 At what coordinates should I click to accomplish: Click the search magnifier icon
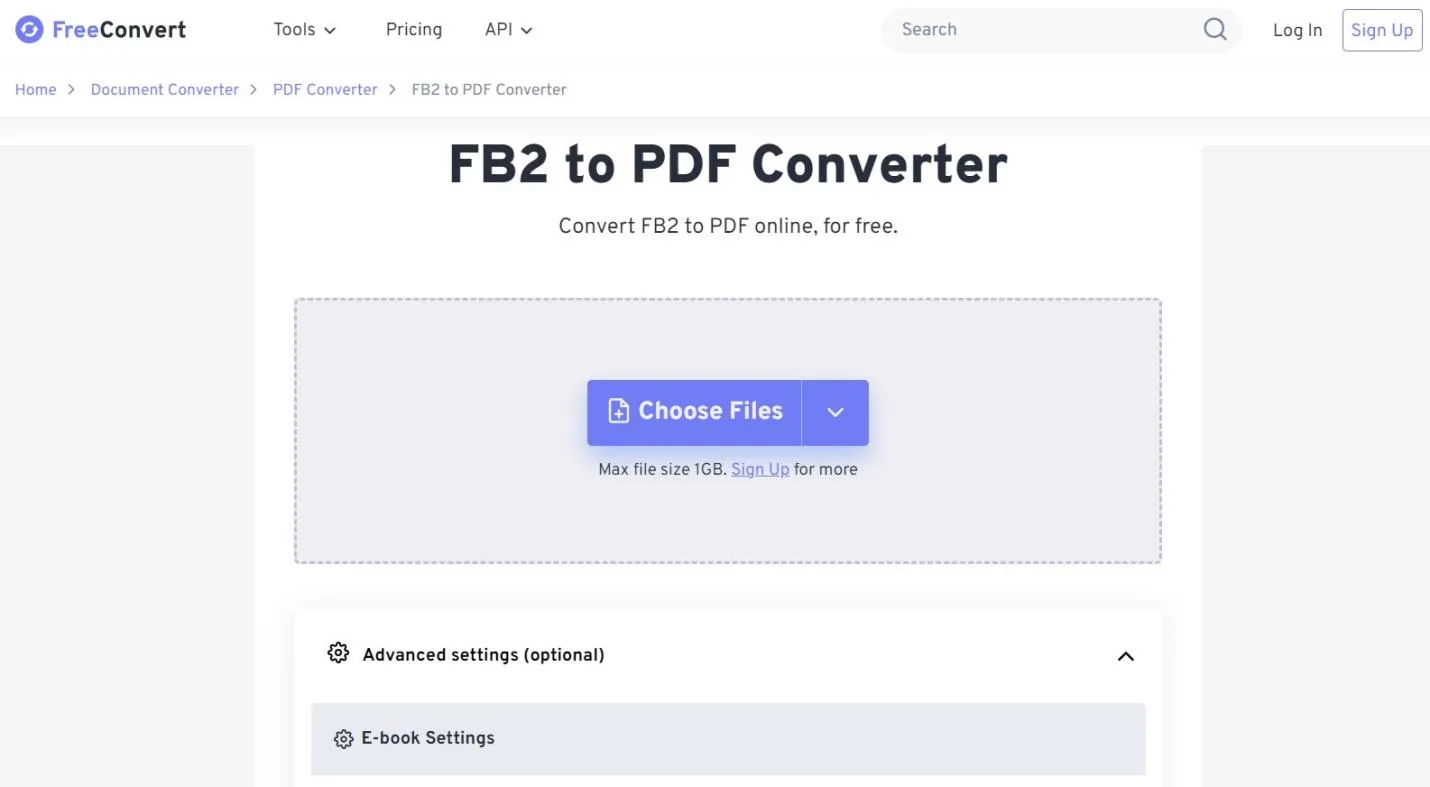click(1214, 29)
